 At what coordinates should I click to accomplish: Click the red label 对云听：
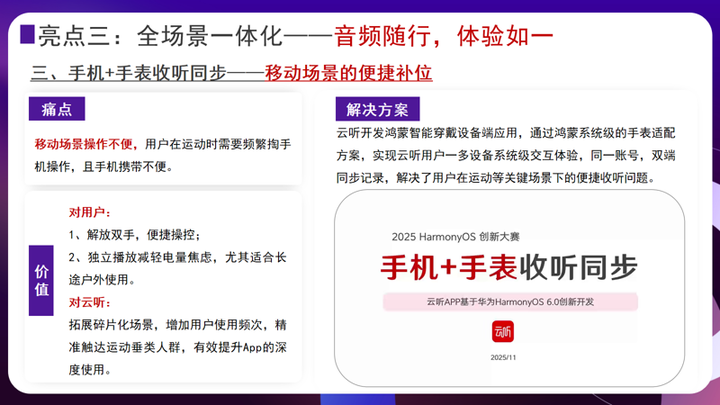[x=90, y=302]
